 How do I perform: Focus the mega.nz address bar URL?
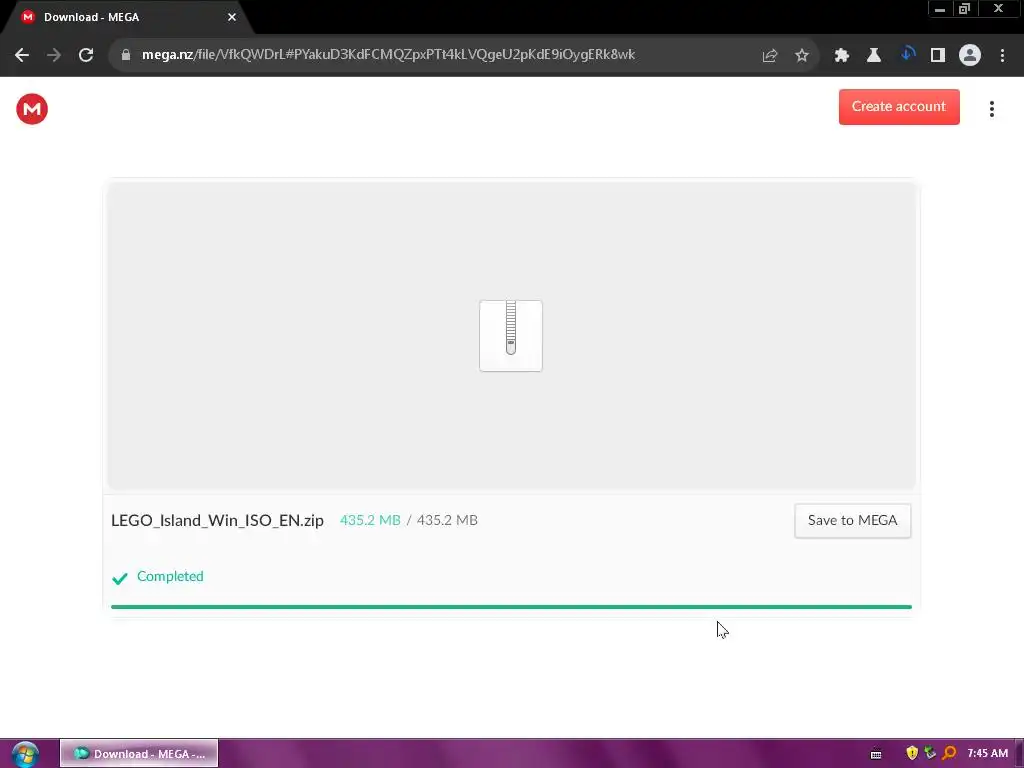tap(388, 55)
